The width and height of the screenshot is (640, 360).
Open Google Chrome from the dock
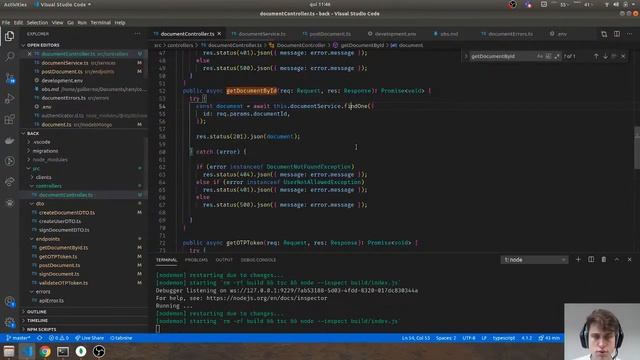[x=45, y=351]
